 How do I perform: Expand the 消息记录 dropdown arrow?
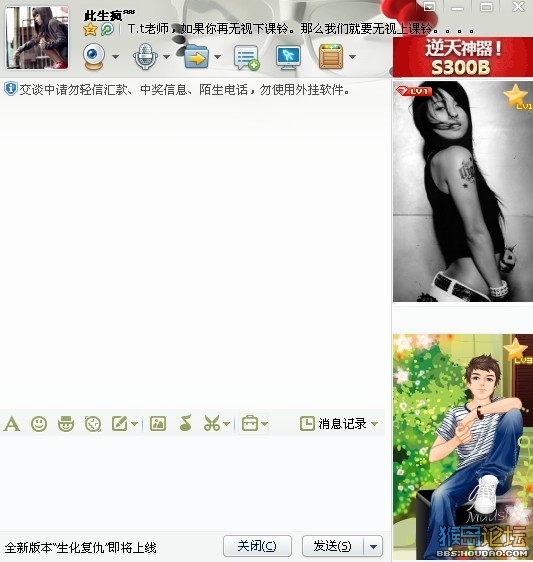tap(375, 424)
